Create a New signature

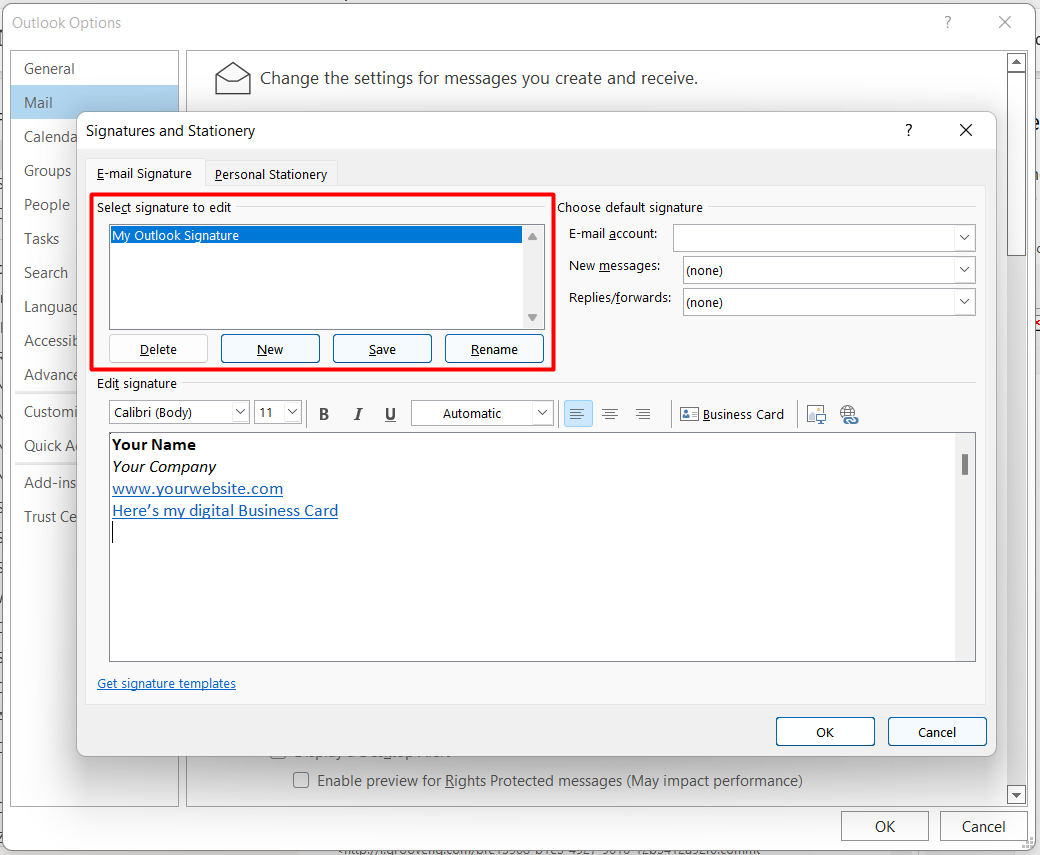coord(270,349)
